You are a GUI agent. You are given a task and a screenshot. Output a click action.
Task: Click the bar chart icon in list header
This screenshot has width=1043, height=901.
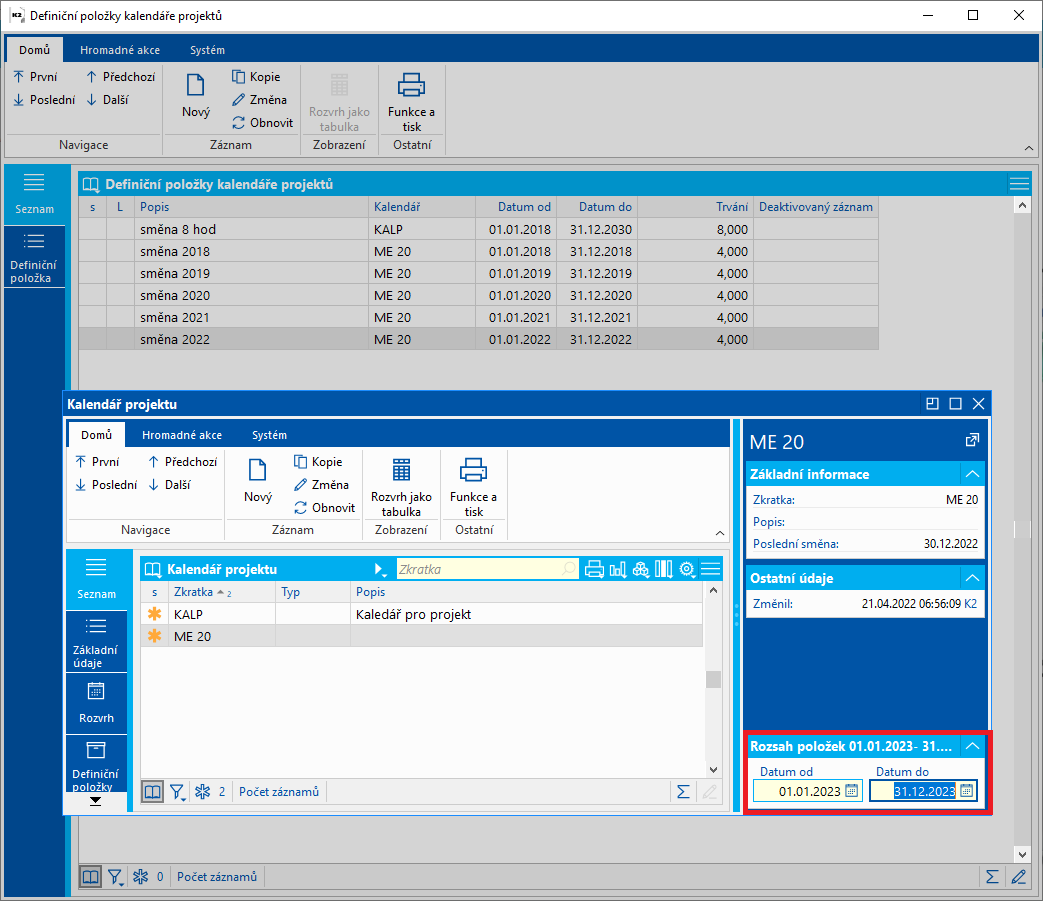coord(617,569)
